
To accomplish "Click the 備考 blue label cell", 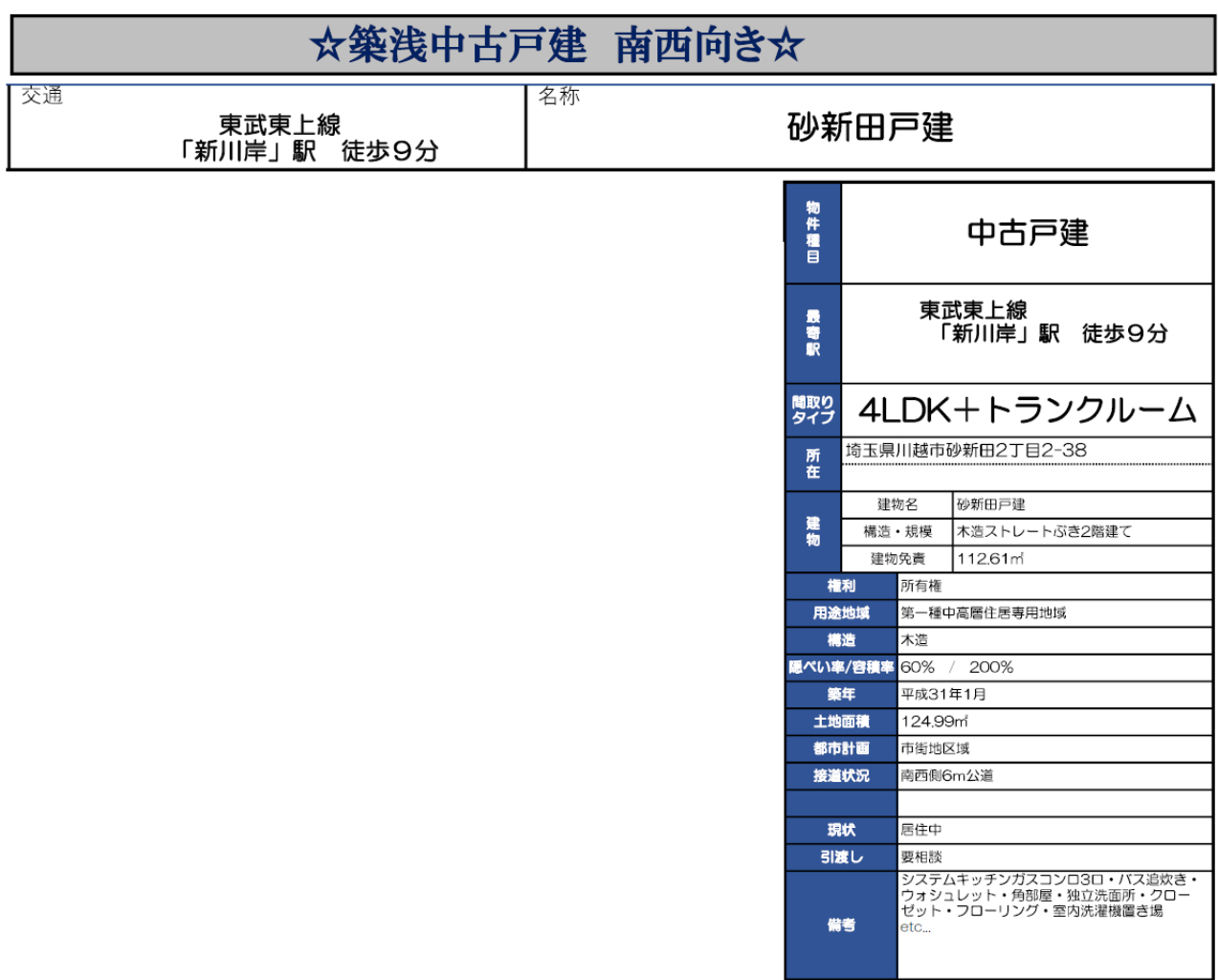I will click(841, 924).
